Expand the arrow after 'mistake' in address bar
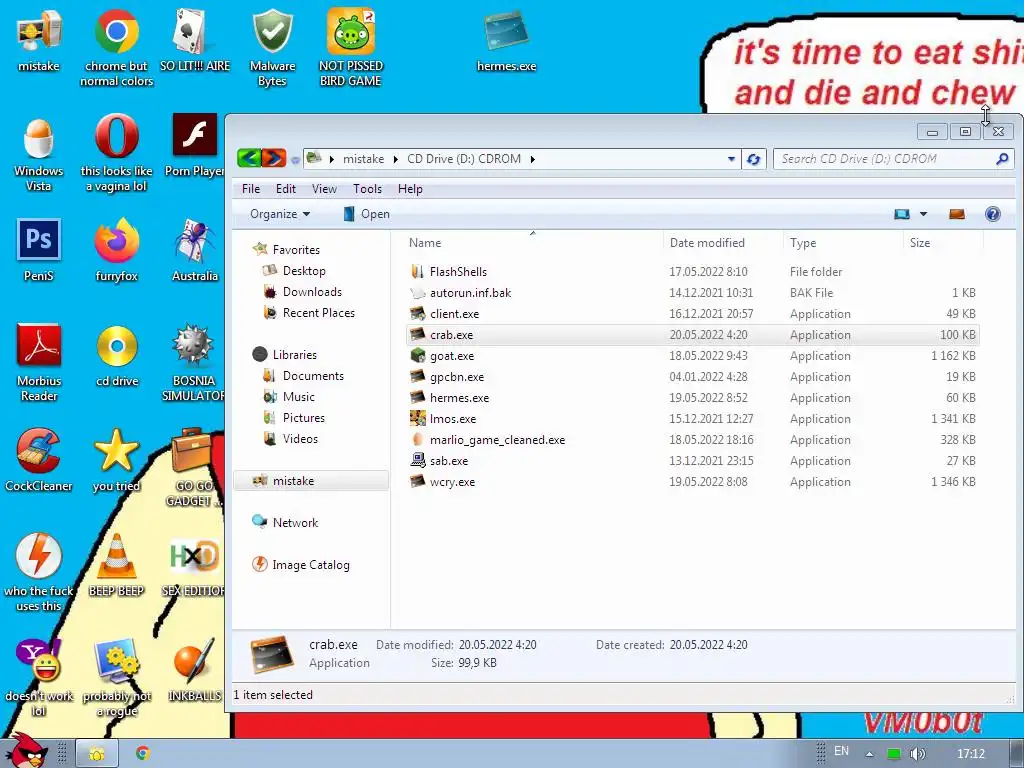1024x768 pixels. click(396, 159)
